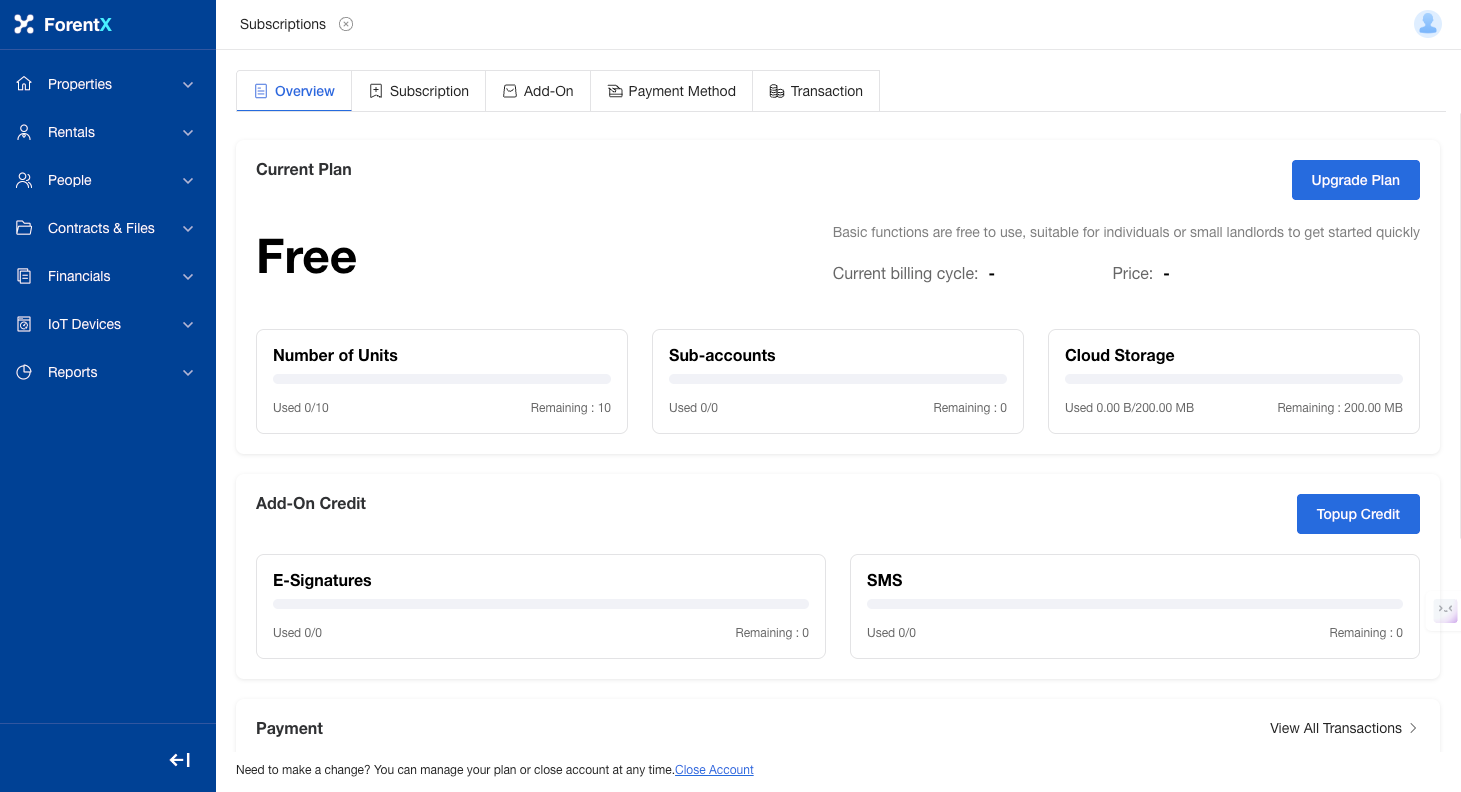The width and height of the screenshot is (1461, 792).
Task: Click the Close Account link
Action: tap(714, 770)
